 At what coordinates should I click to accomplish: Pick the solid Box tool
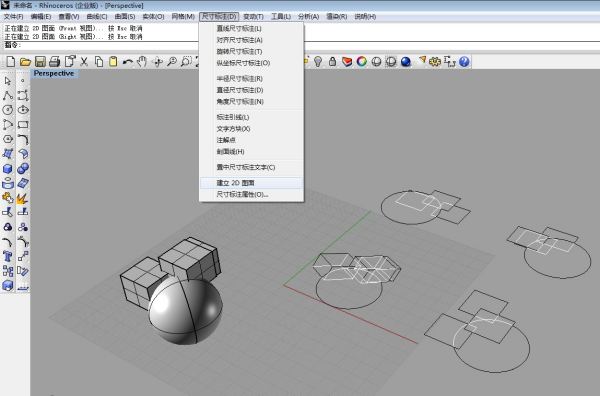[8, 169]
